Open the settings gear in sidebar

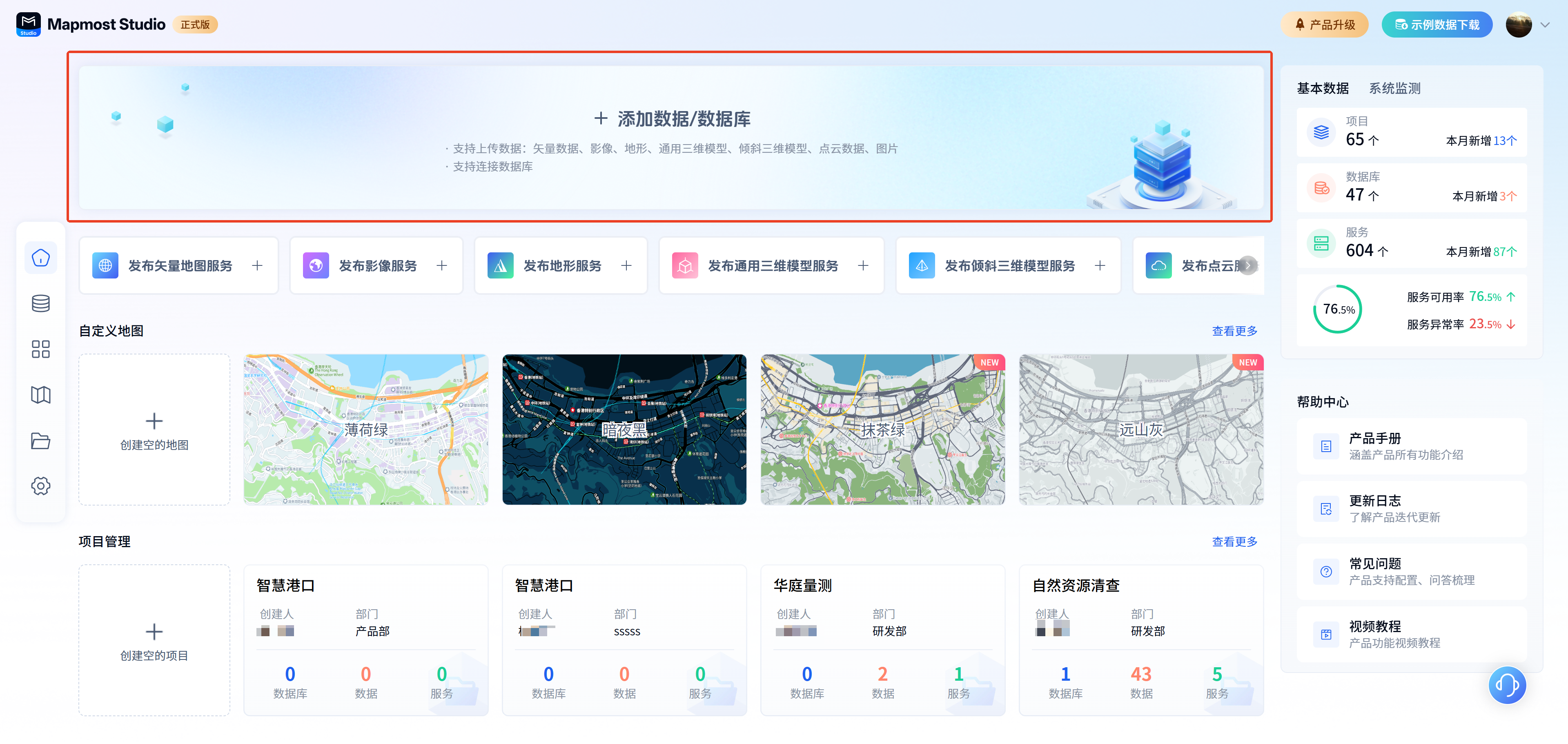[x=40, y=486]
